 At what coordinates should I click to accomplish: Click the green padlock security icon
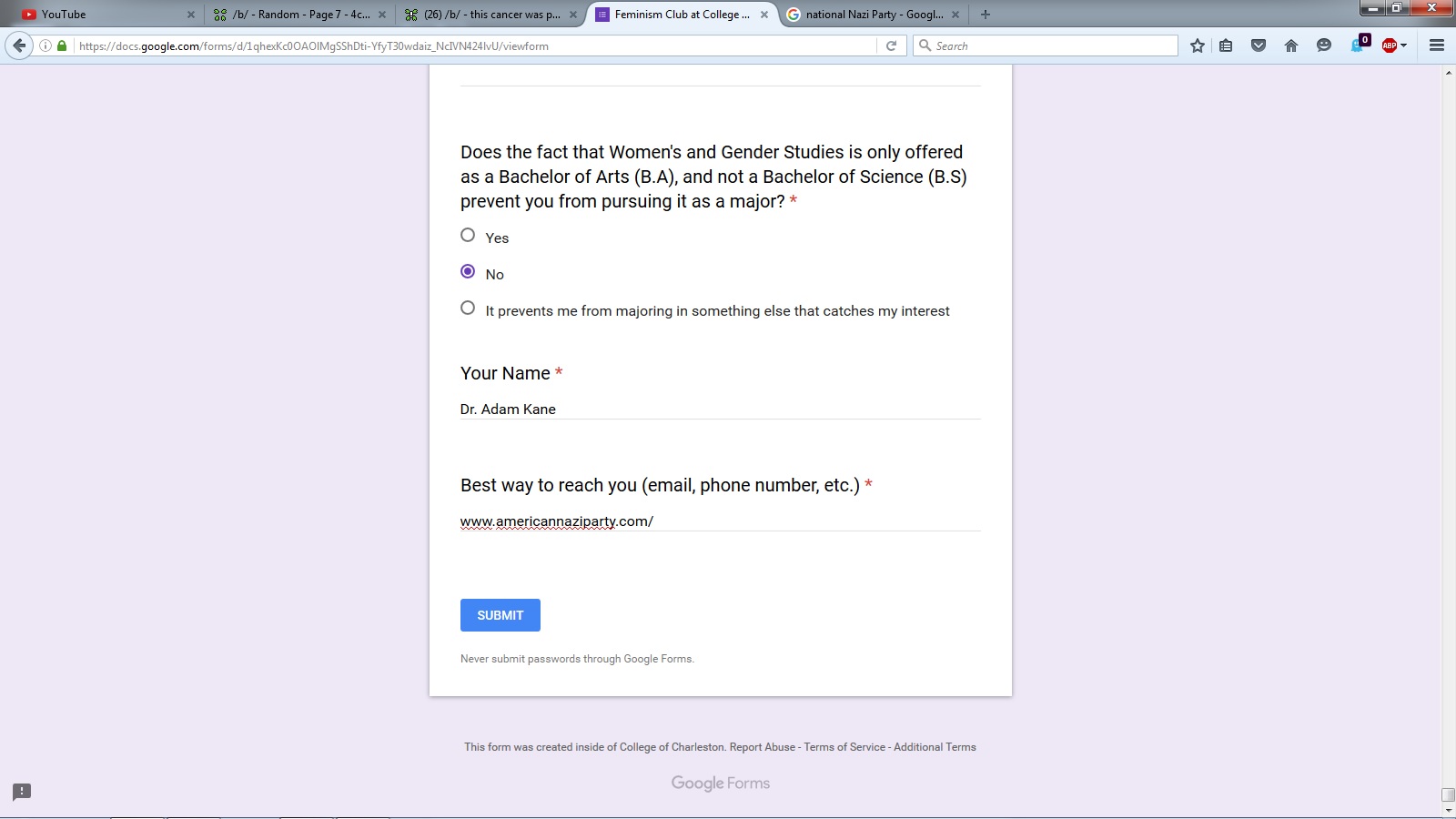click(x=62, y=45)
